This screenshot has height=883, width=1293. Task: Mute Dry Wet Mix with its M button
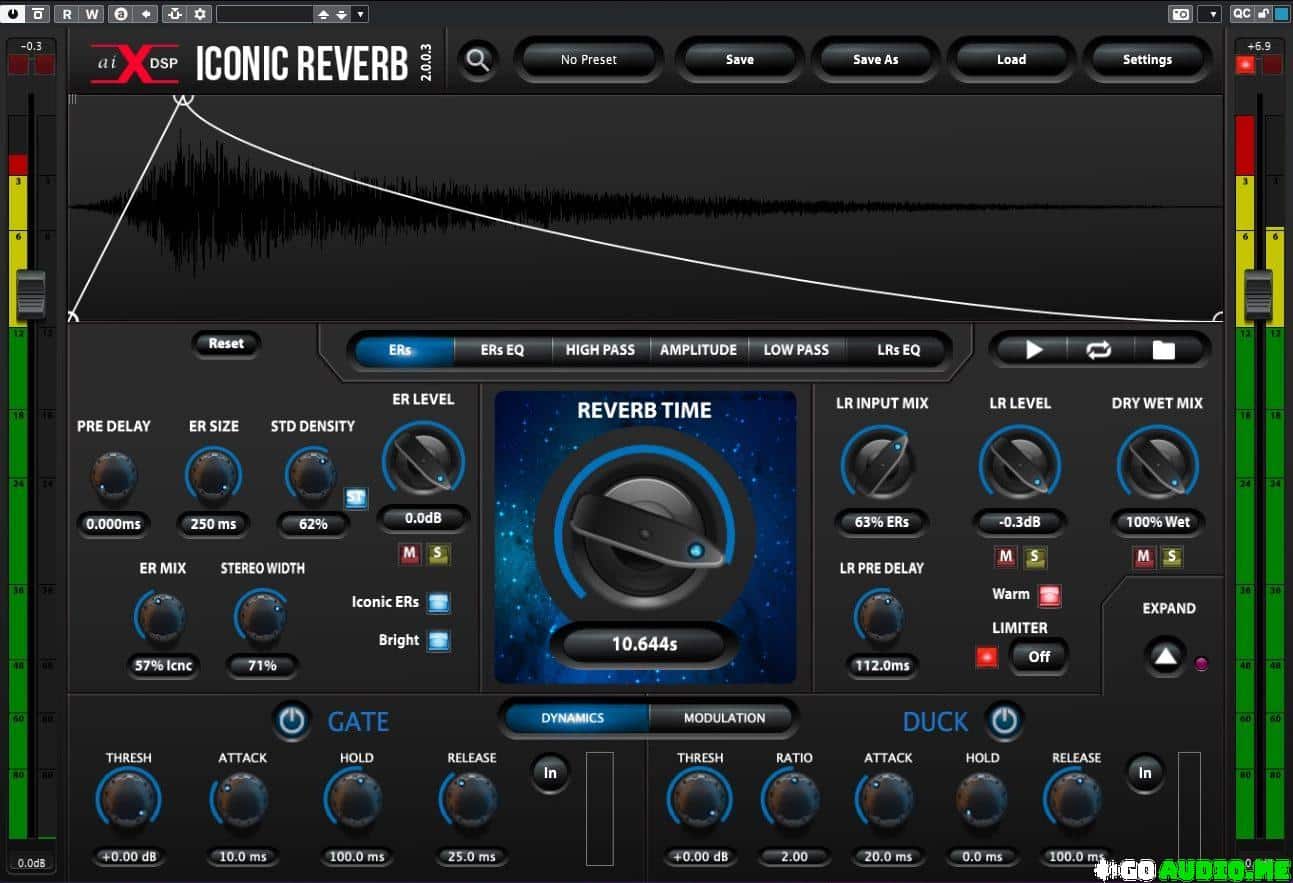1144,557
